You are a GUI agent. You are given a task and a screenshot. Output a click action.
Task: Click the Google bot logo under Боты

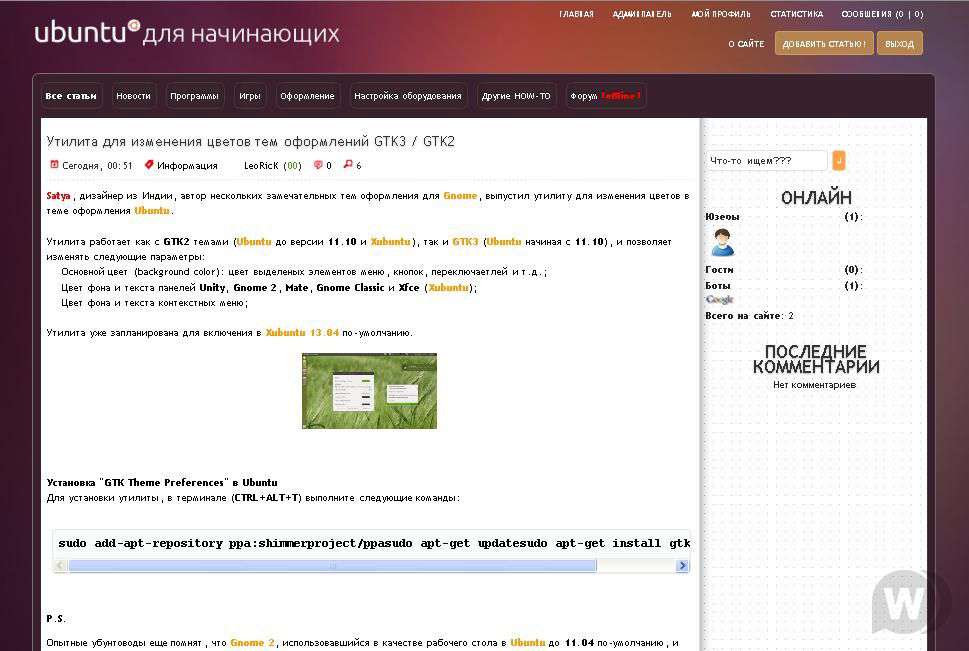(x=719, y=300)
